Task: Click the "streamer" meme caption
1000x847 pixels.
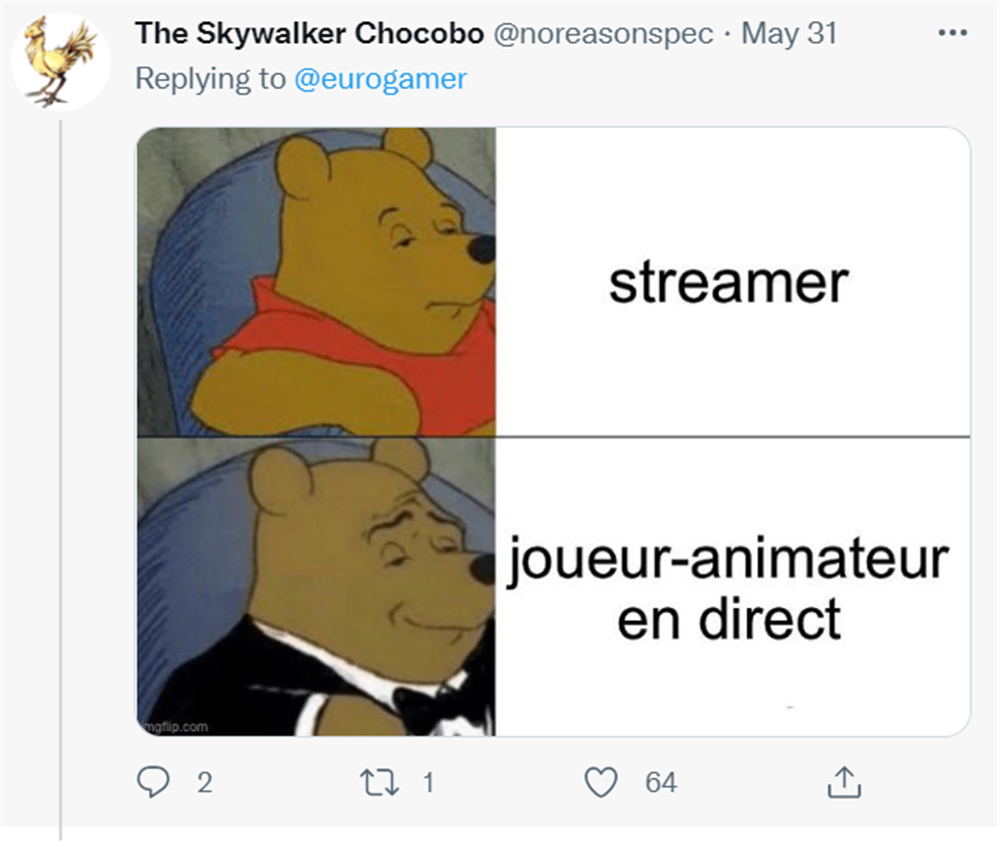Action: (728, 283)
